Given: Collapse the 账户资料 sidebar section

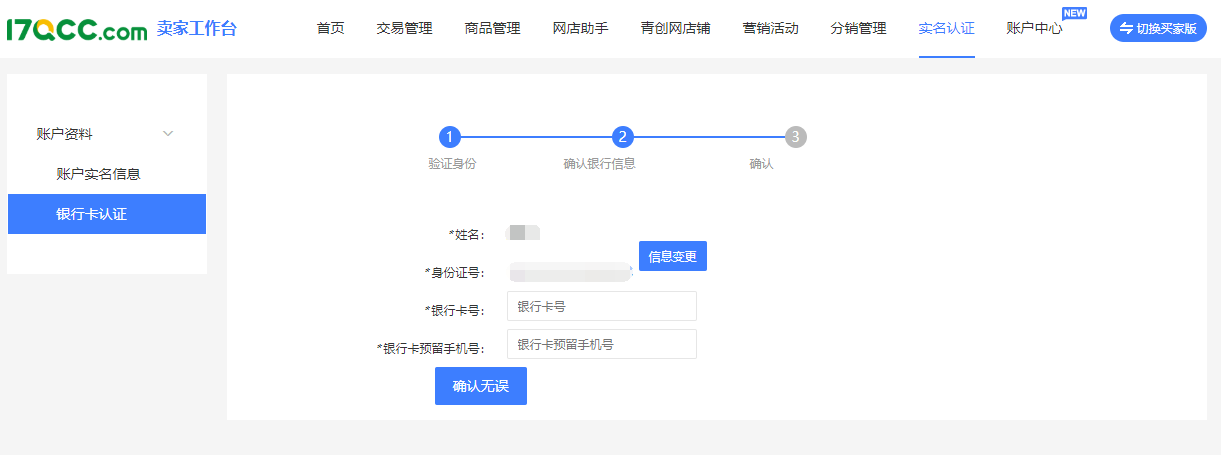Looking at the screenshot, I should 168,133.
